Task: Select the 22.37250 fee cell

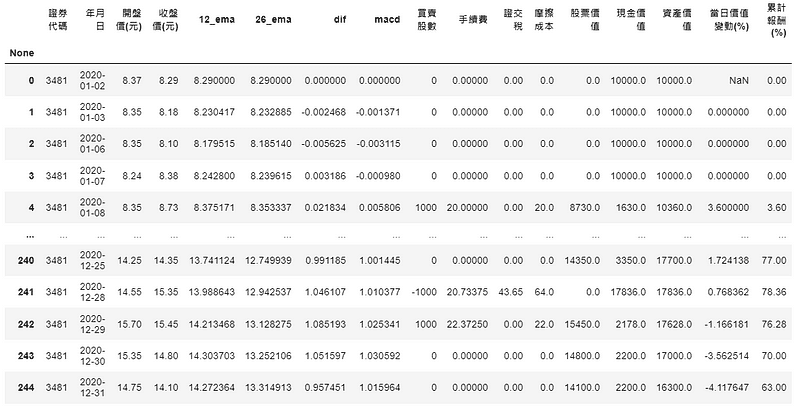Action: click(473, 326)
